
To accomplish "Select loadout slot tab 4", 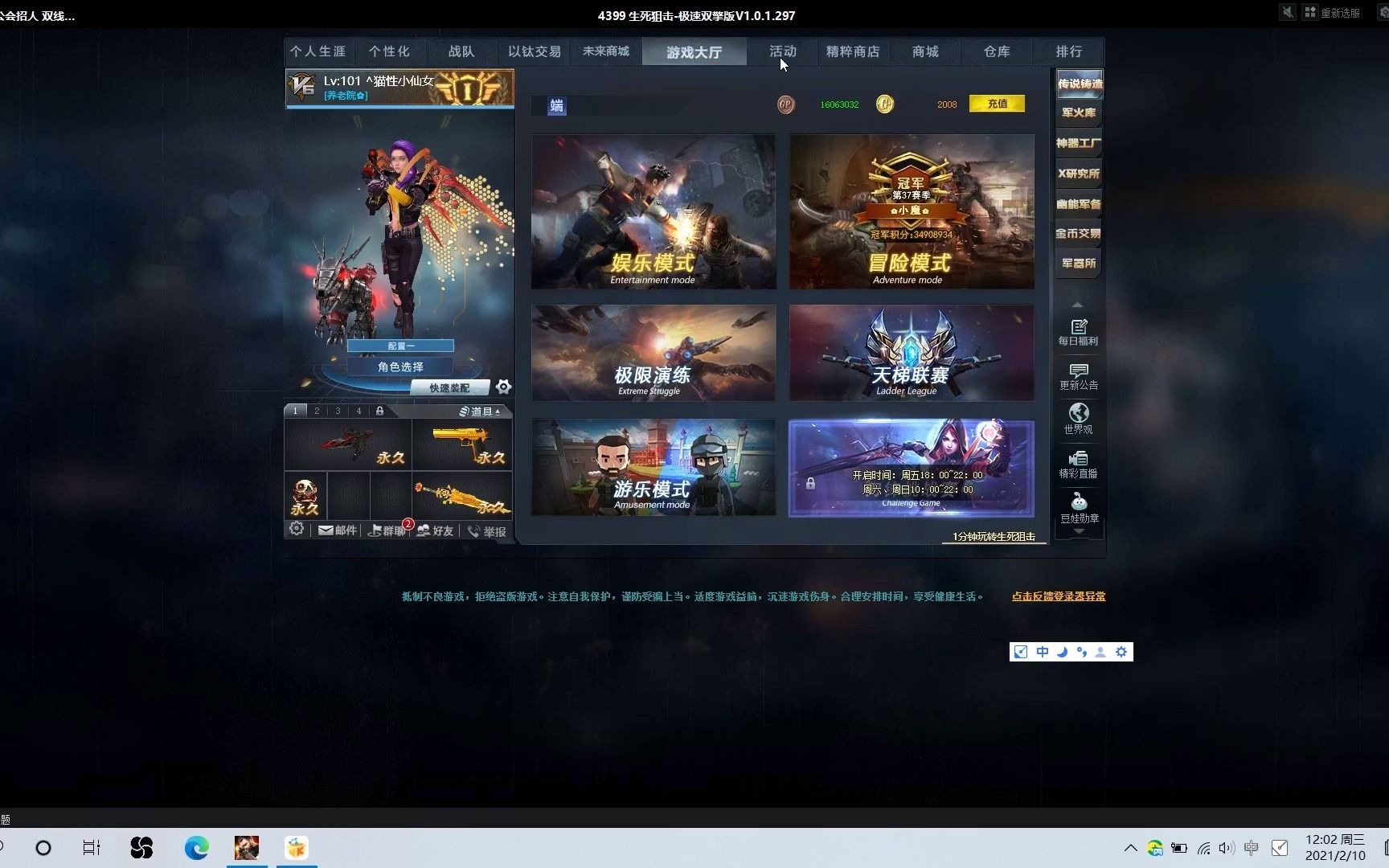I will 359,411.
